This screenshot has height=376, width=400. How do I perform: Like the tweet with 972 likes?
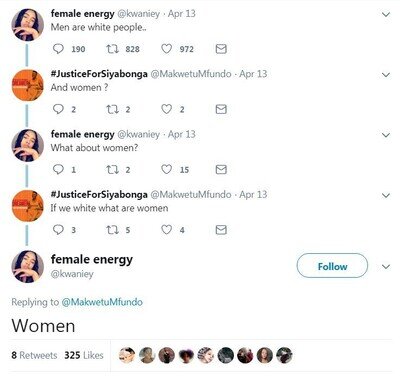166,49
